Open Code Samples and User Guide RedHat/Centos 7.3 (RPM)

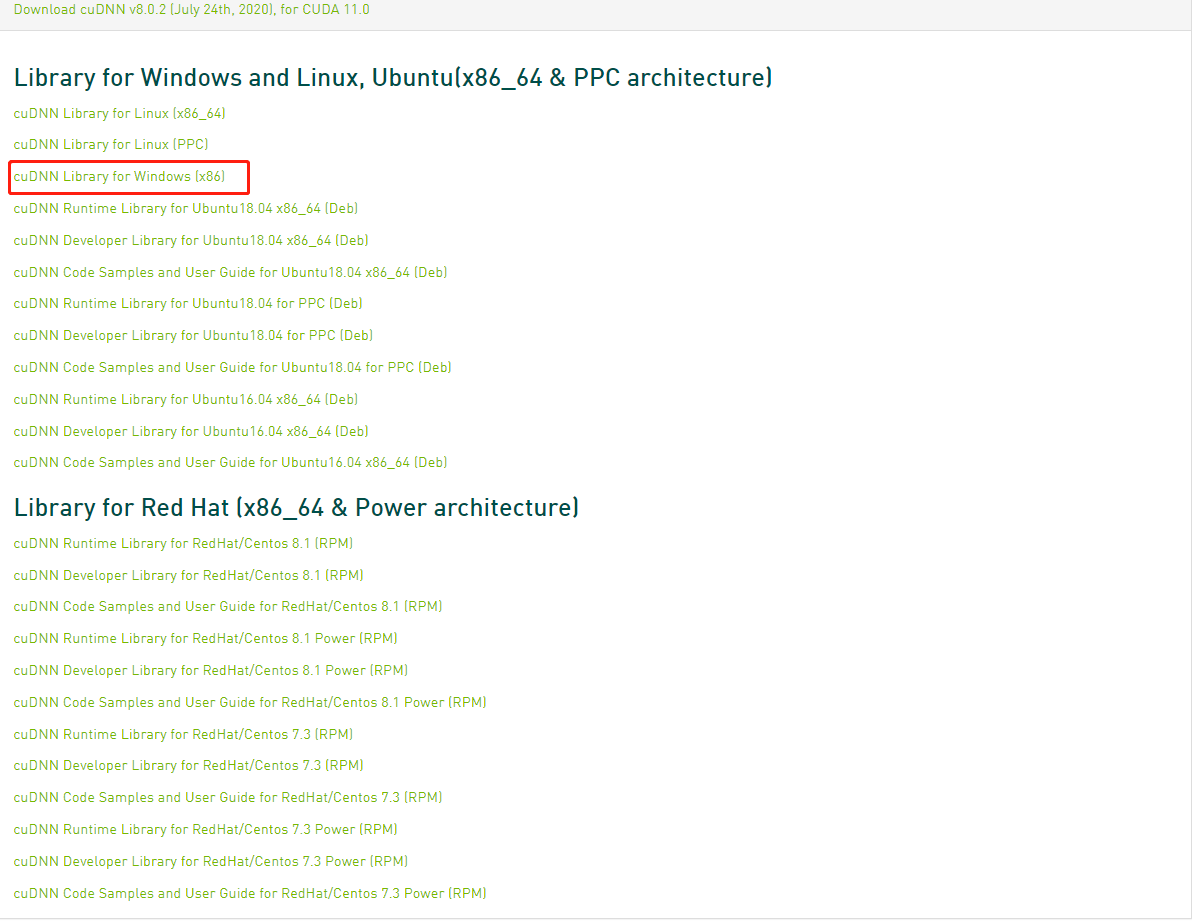[228, 797]
